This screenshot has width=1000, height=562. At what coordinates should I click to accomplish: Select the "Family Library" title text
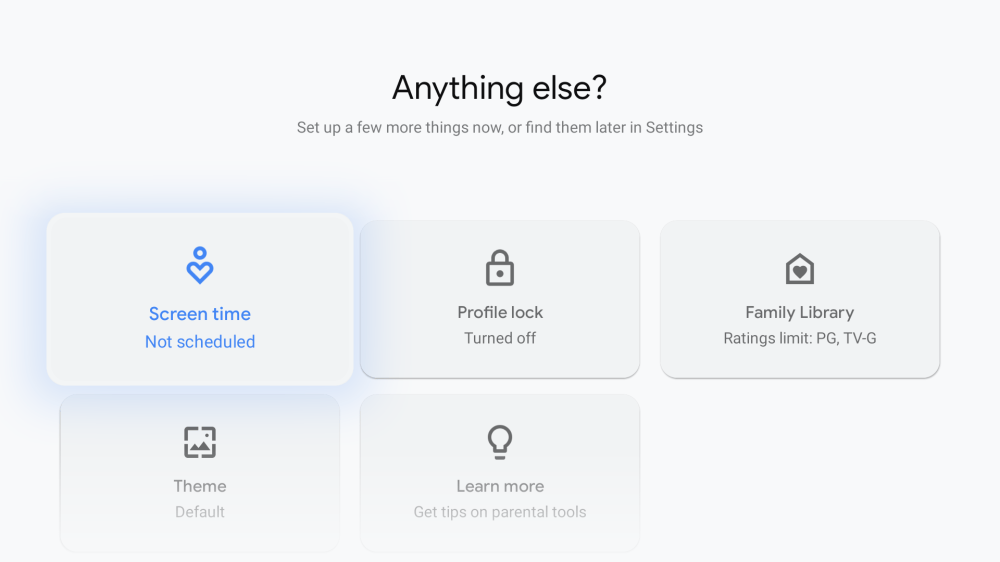click(x=800, y=312)
